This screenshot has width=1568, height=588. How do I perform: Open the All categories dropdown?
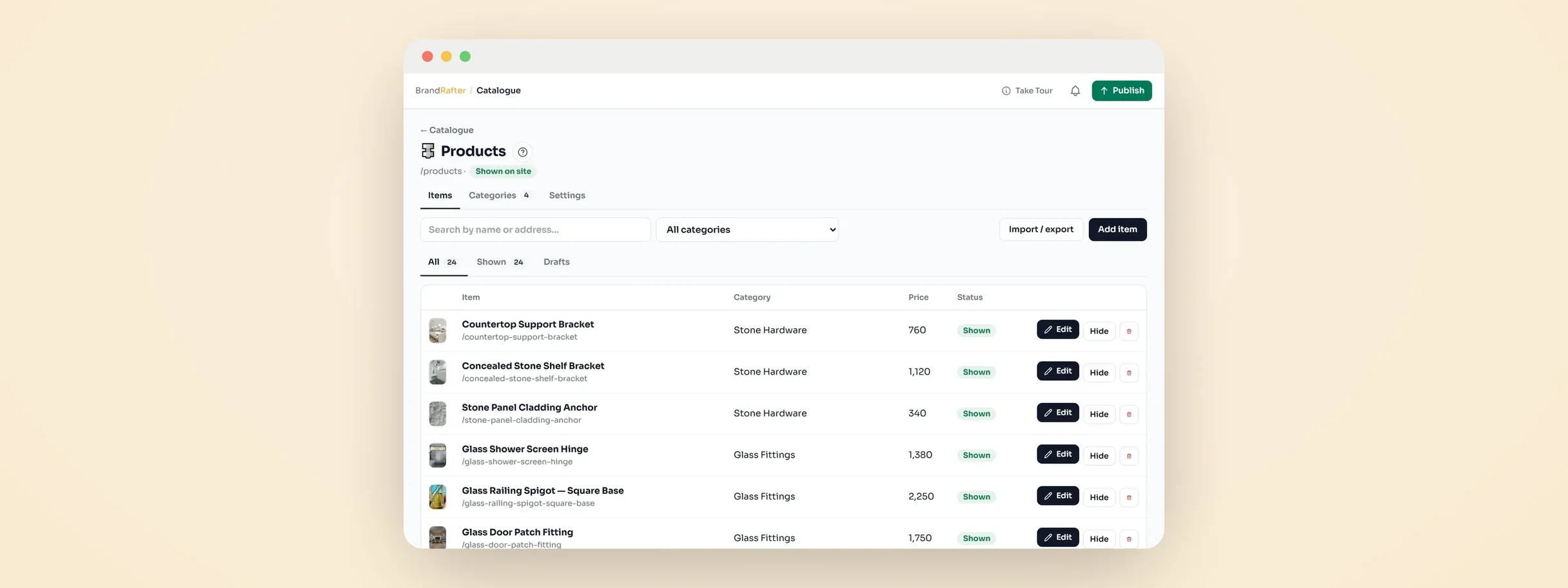click(747, 230)
